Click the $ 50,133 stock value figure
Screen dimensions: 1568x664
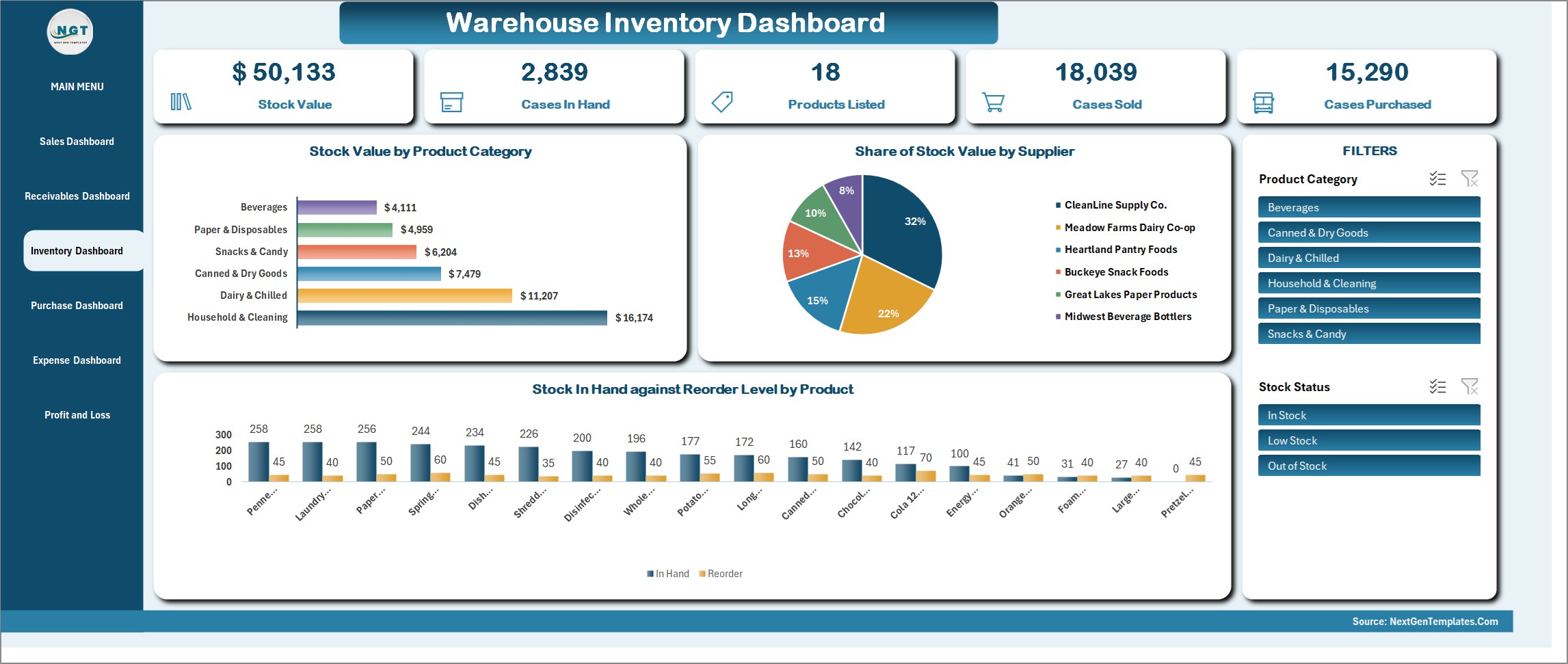tap(284, 72)
